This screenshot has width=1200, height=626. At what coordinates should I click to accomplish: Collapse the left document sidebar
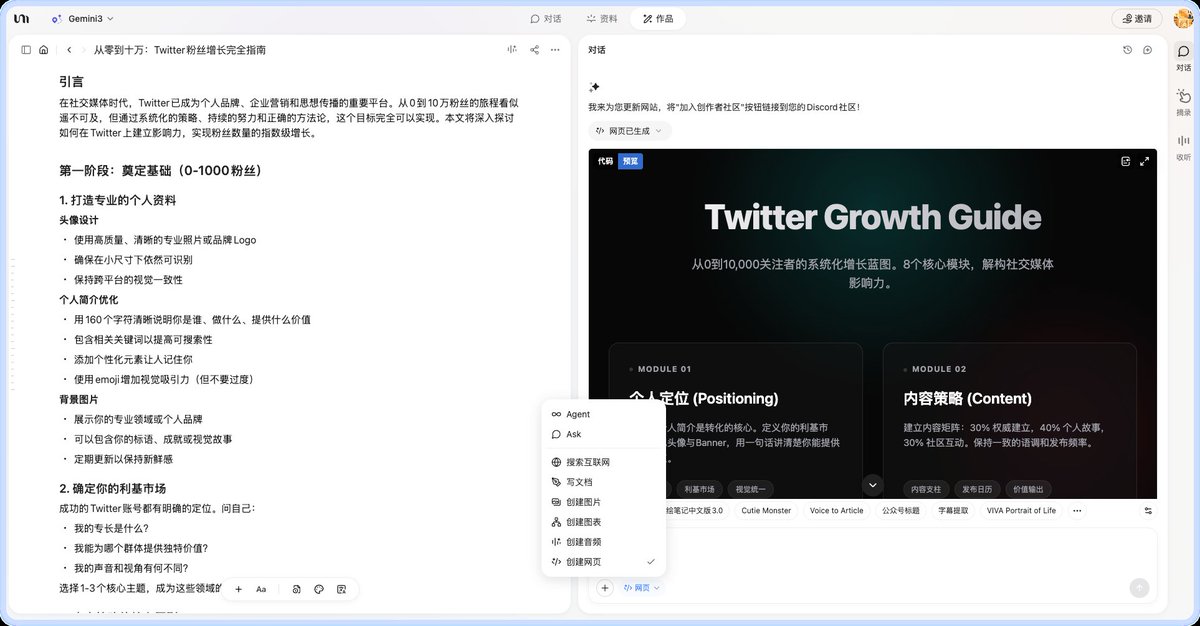pyautogui.click(x=25, y=49)
